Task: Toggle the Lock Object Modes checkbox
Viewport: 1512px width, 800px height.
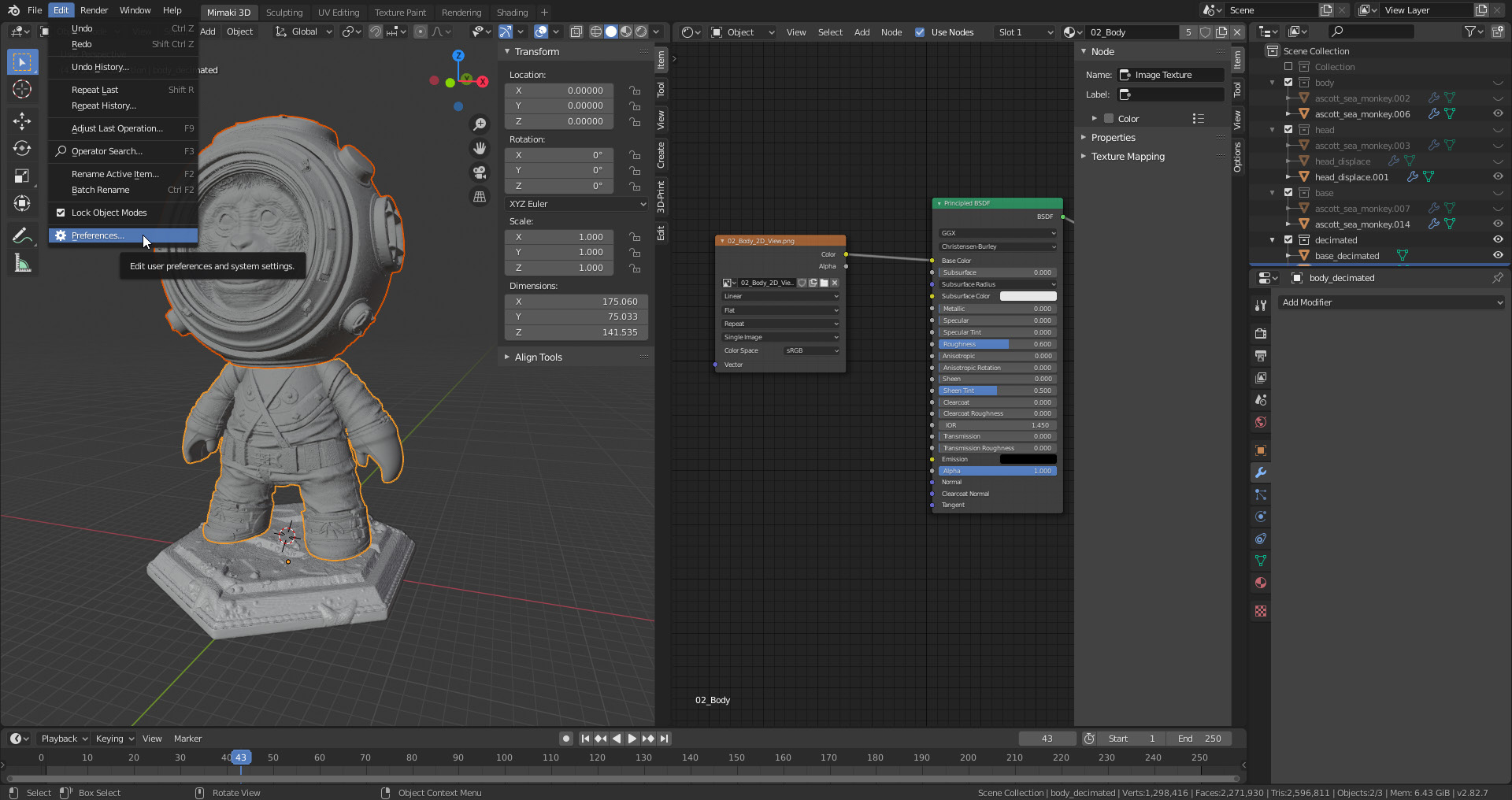Action: pyautogui.click(x=61, y=213)
